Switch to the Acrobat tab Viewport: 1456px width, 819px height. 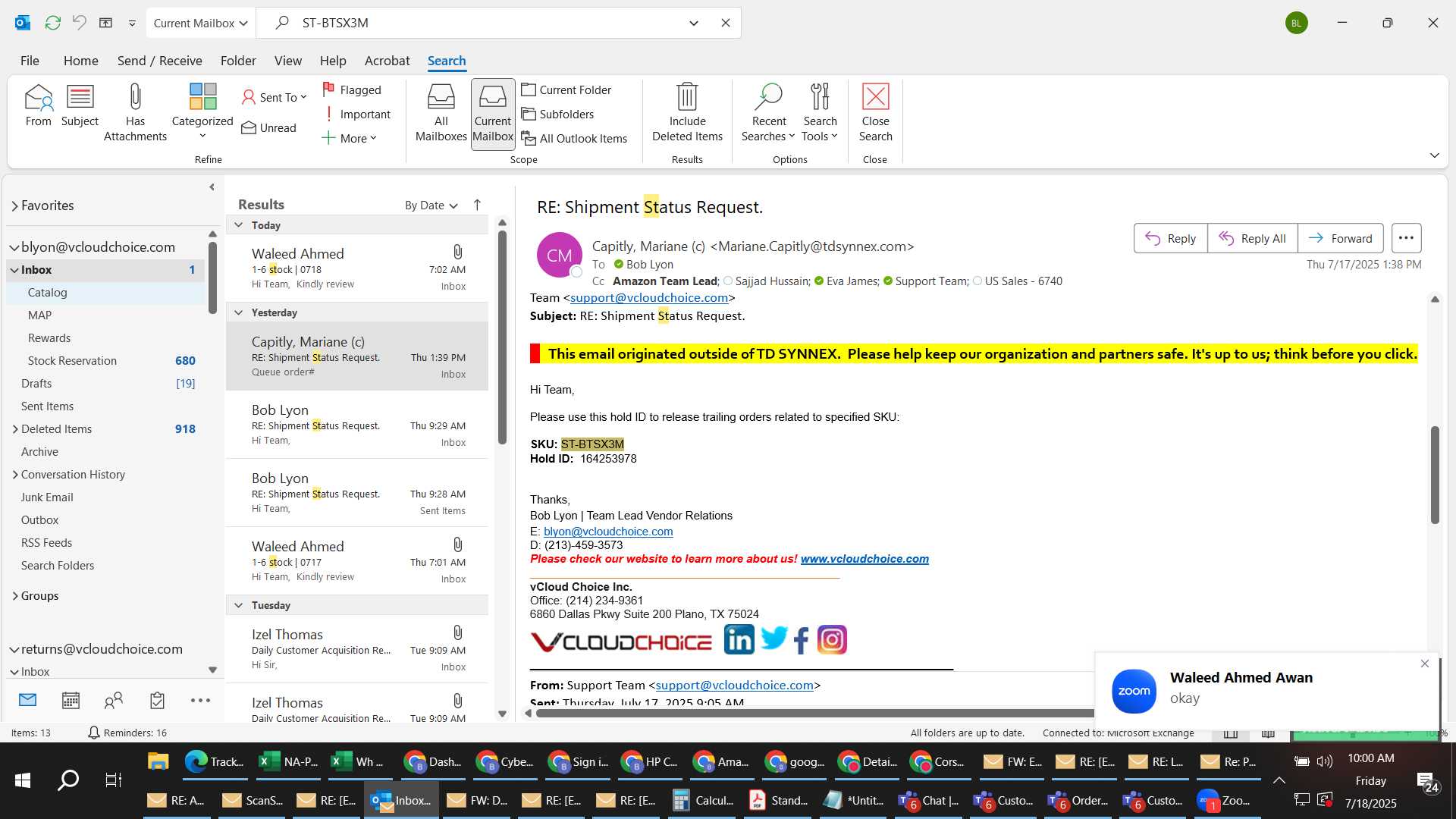[387, 61]
